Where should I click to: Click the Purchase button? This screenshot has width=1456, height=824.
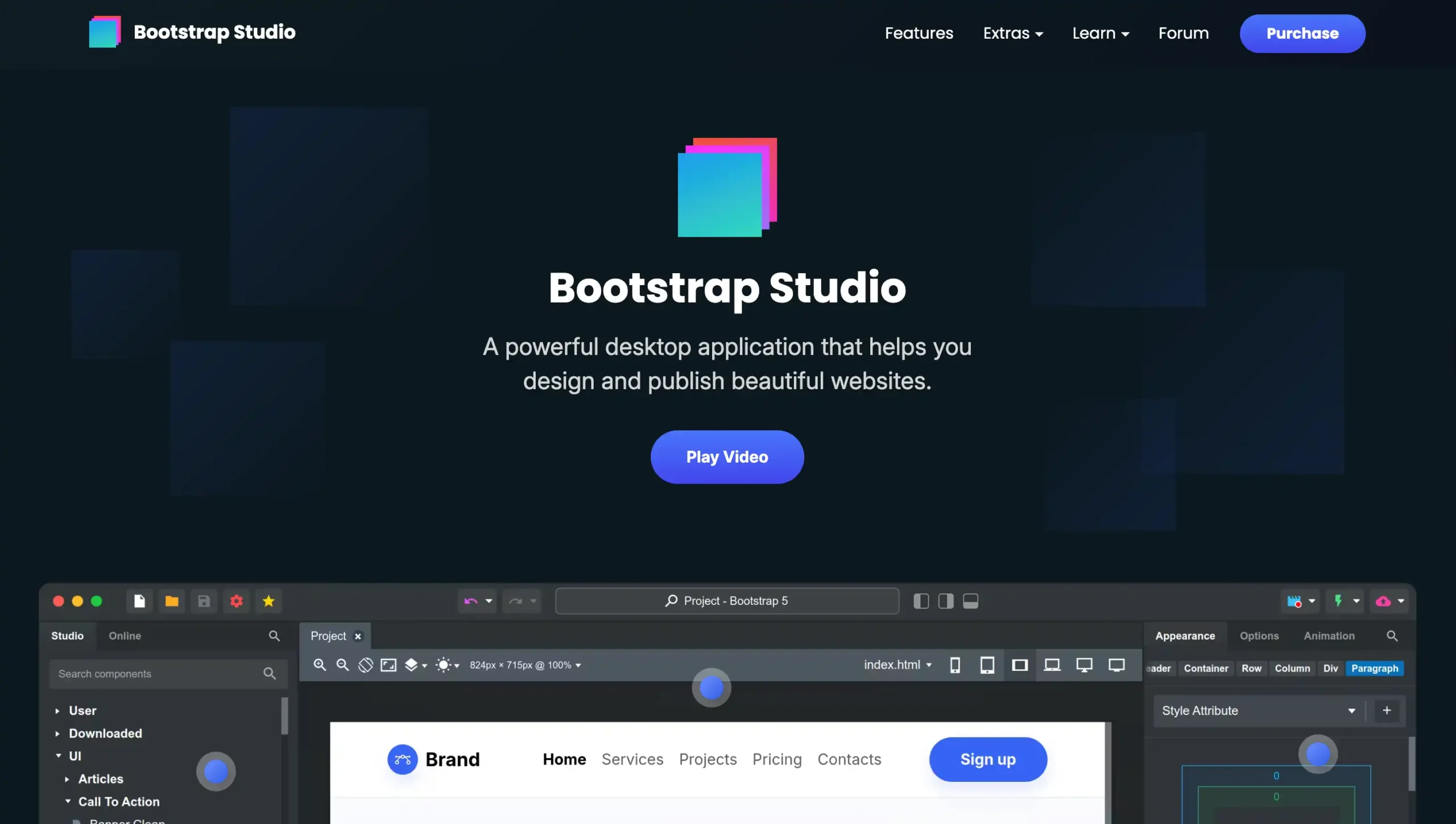point(1302,34)
